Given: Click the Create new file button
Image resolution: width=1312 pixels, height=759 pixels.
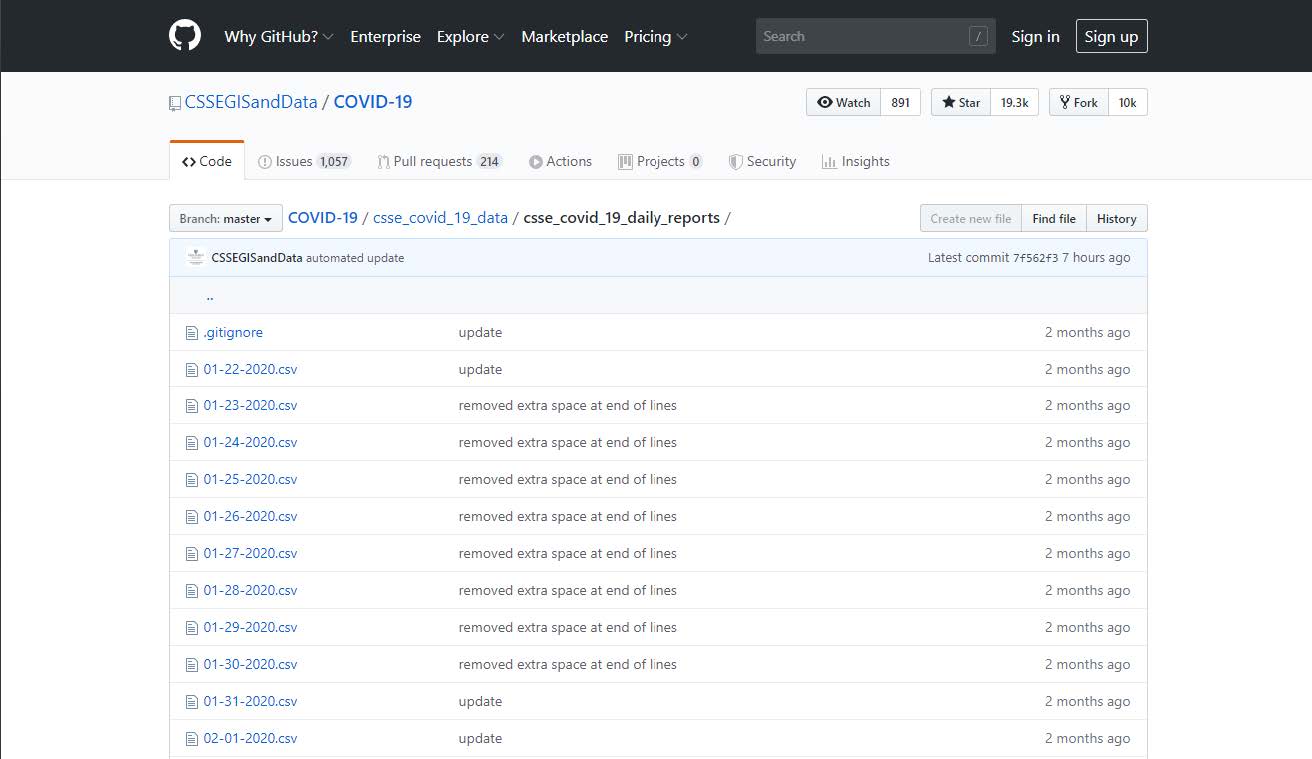Looking at the screenshot, I should pos(971,218).
